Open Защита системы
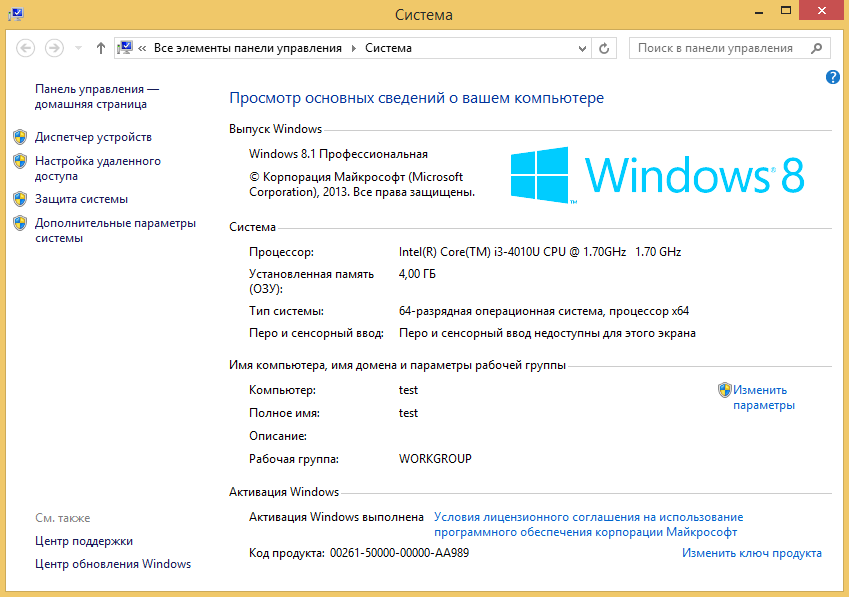The width and height of the screenshot is (849, 597). [x=81, y=199]
